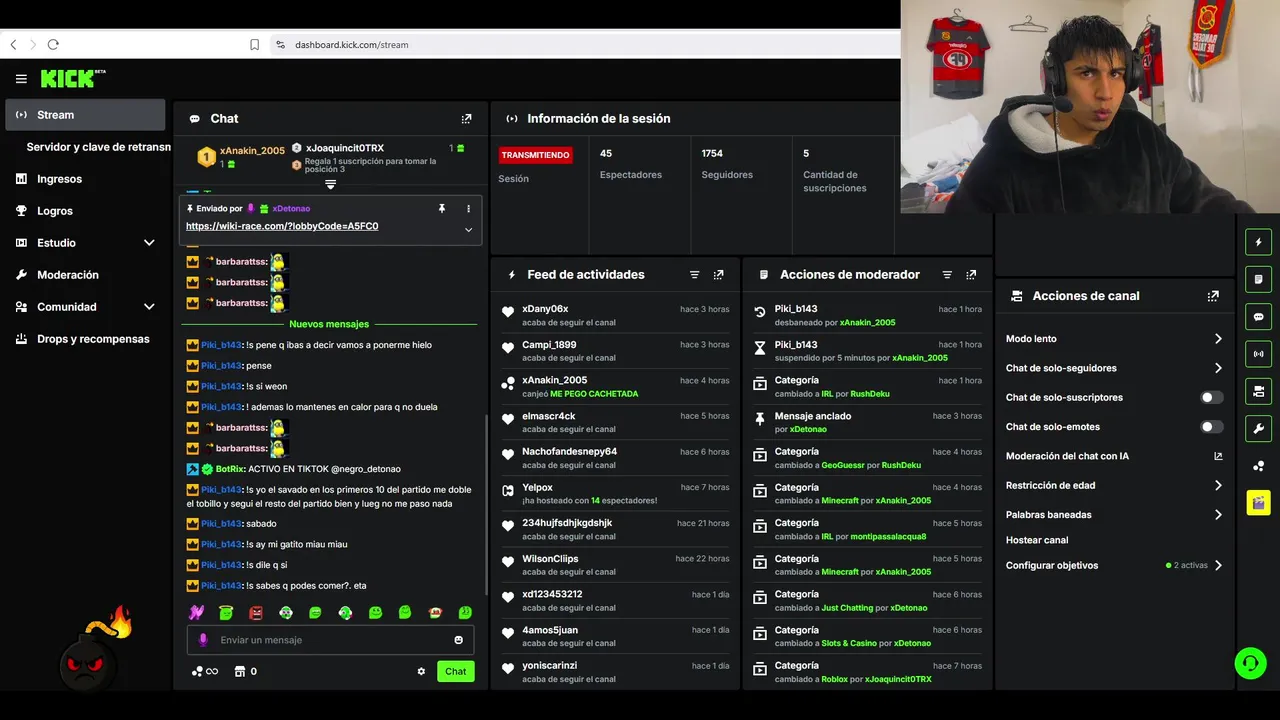Image resolution: width=1280 pixels, height=720 pixels.
Task: Open Restricción de edad settings
Action: (x=1114, y=486)
